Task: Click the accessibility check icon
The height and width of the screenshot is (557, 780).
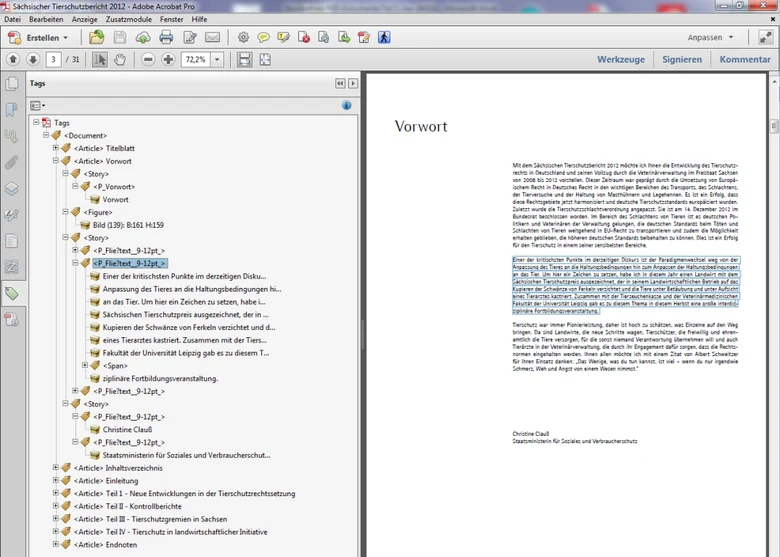Action: click(384, 37)
